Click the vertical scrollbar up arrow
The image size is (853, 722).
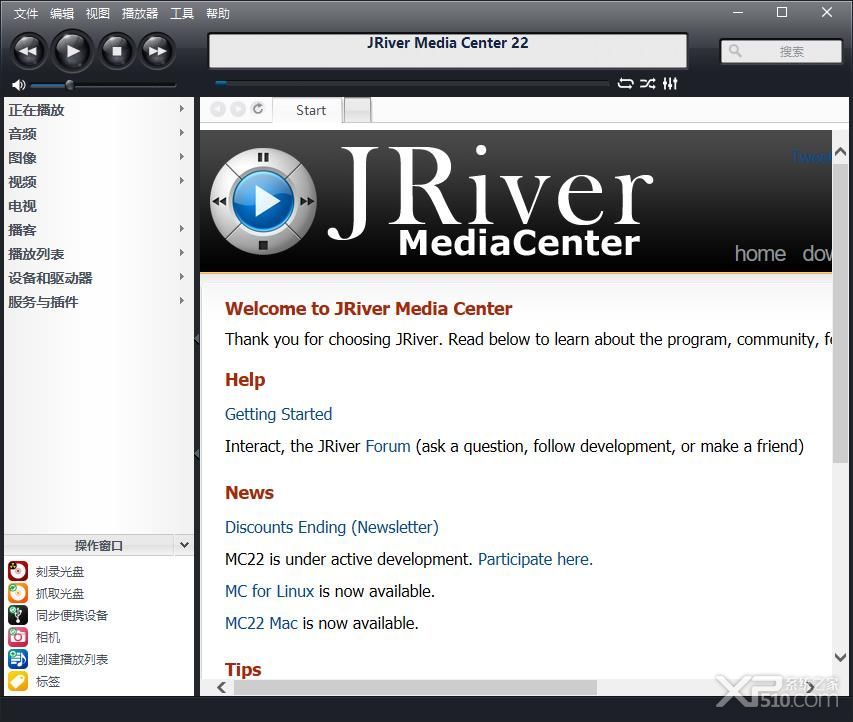pyautogui.click(x=840, y=151)
